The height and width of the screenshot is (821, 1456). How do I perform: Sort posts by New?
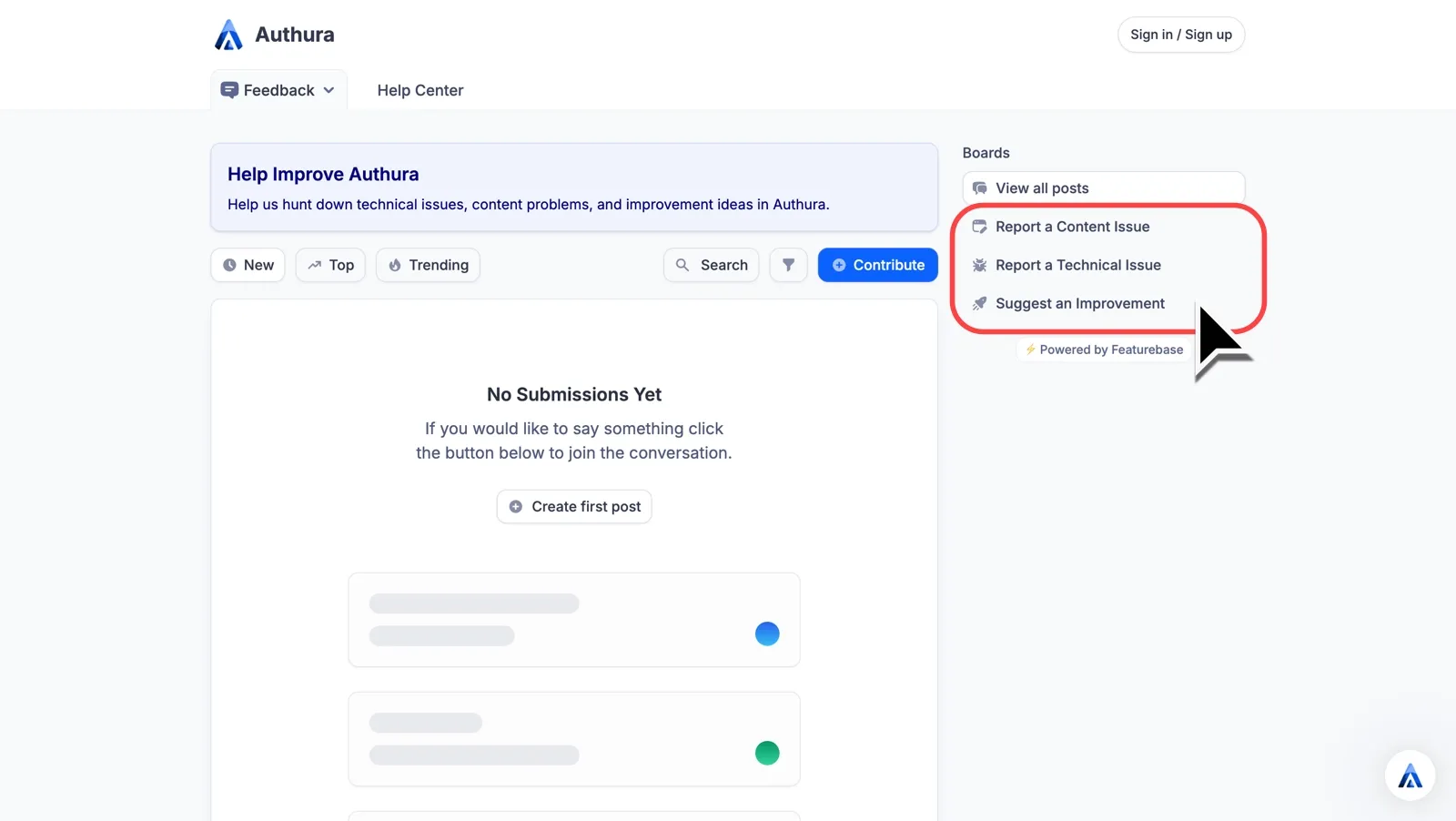(x=248, y=265)
